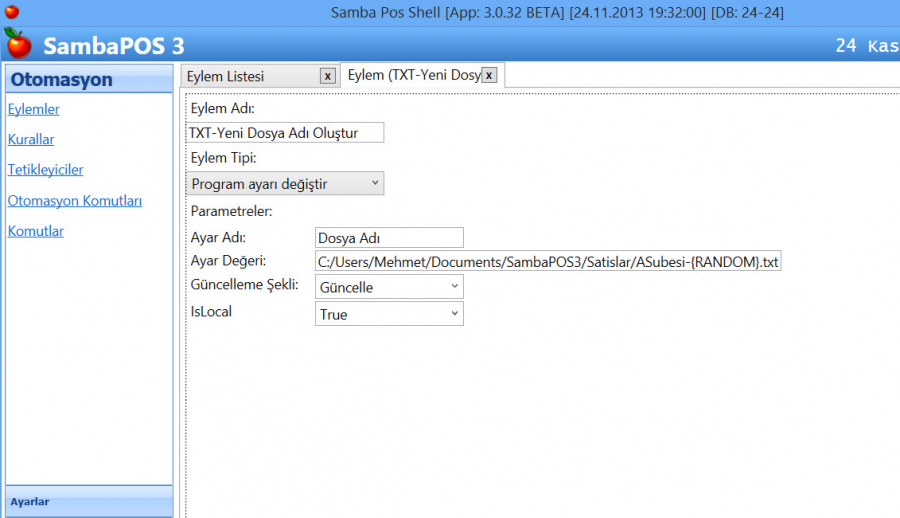
Task: Click the IsLocal label
Action: (211, 312)
